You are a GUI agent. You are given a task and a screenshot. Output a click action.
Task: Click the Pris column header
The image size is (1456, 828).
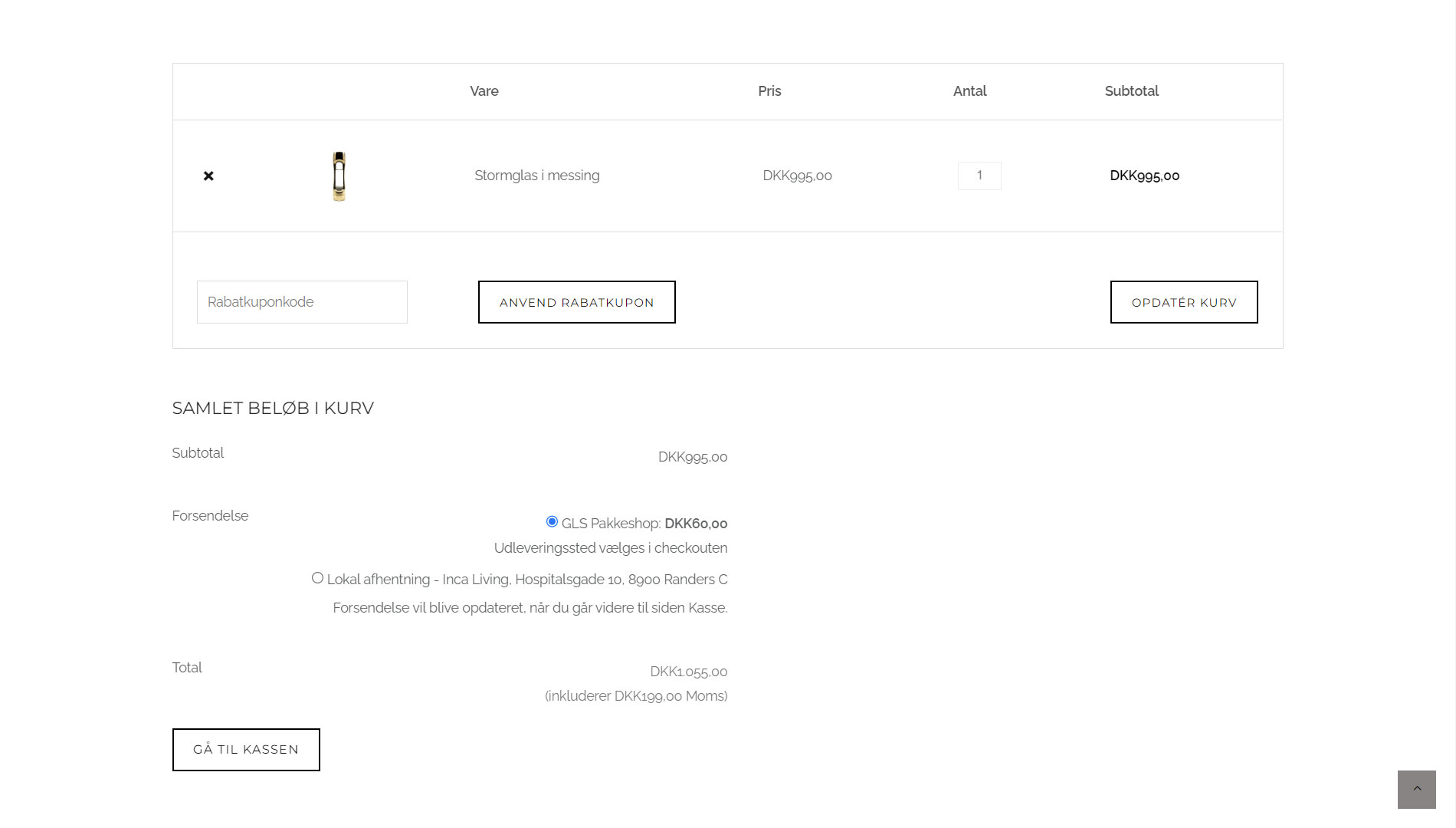[x=769, y=91]
